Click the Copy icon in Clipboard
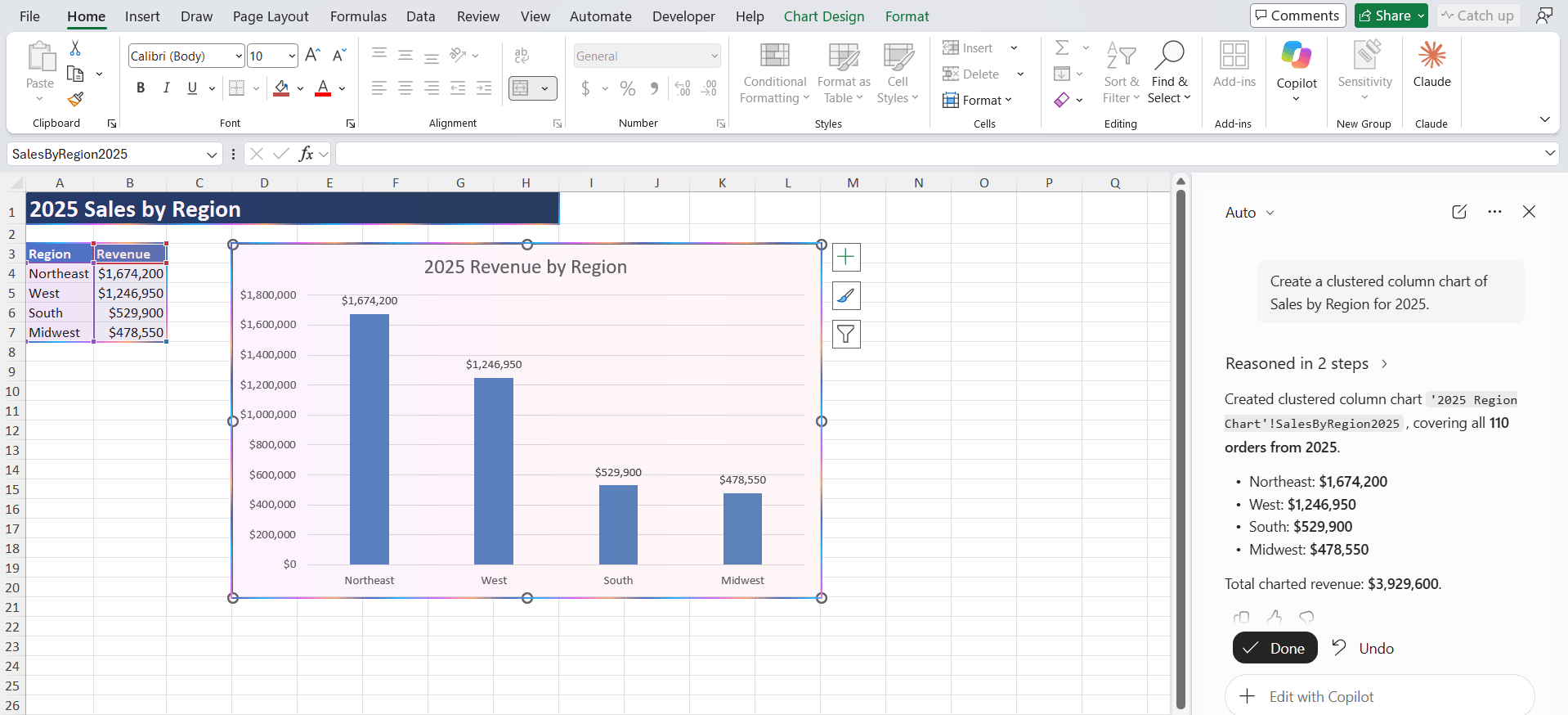1568x715 pixels. tap(75, 74)
